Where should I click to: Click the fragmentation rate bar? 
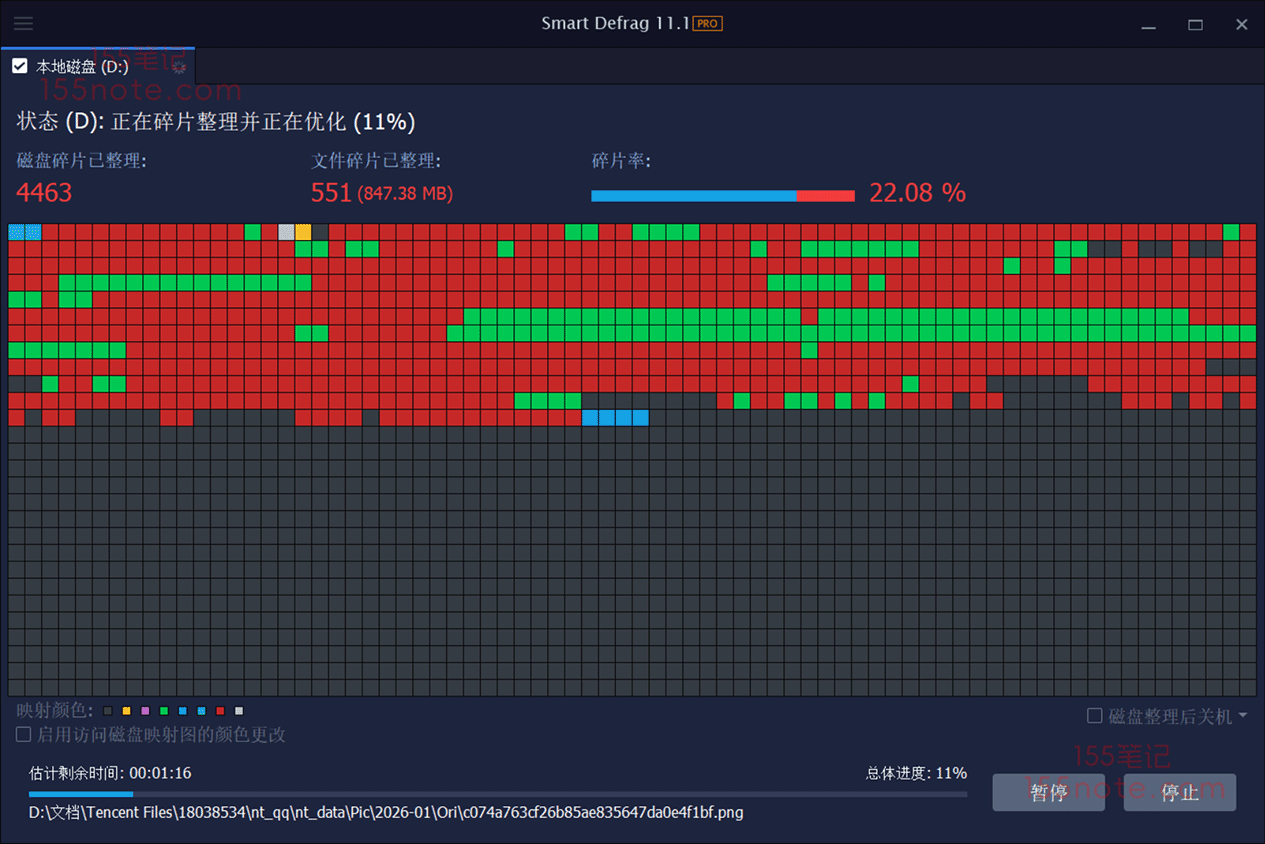point(722,196)
